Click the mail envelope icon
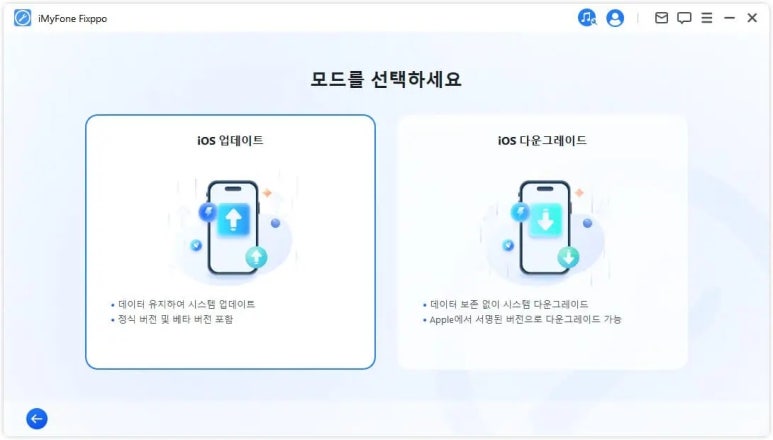The width and height of the screenshot is (773, 440). pyautogui.click(x=661, y=18)
